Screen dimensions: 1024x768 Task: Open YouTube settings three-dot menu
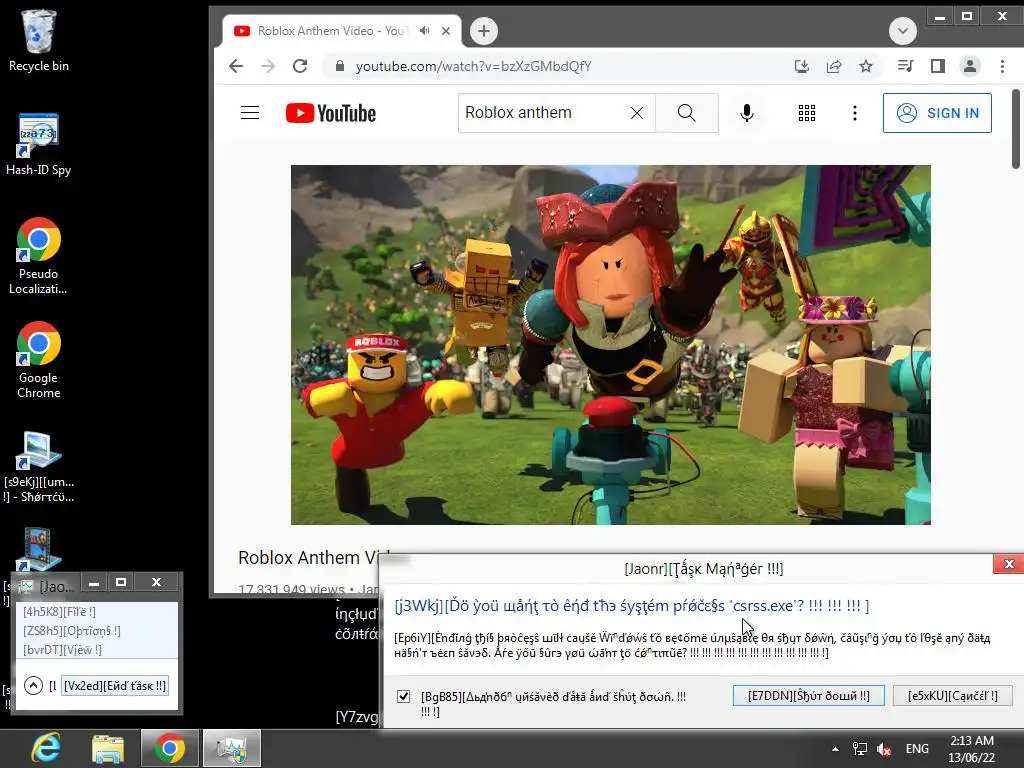pos(855,113)
